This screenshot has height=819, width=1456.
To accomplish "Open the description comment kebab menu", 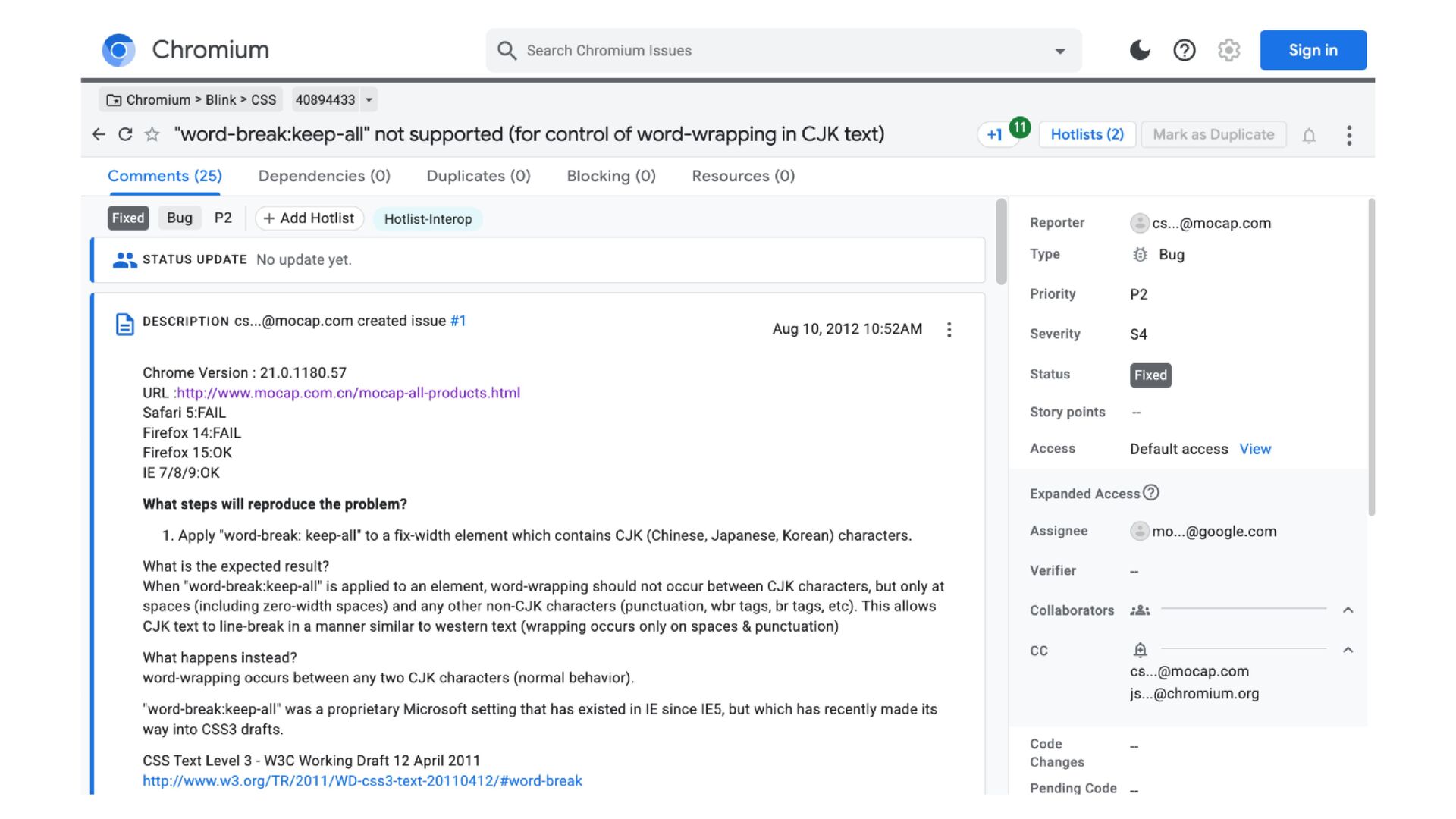I will tap(949, 329).
